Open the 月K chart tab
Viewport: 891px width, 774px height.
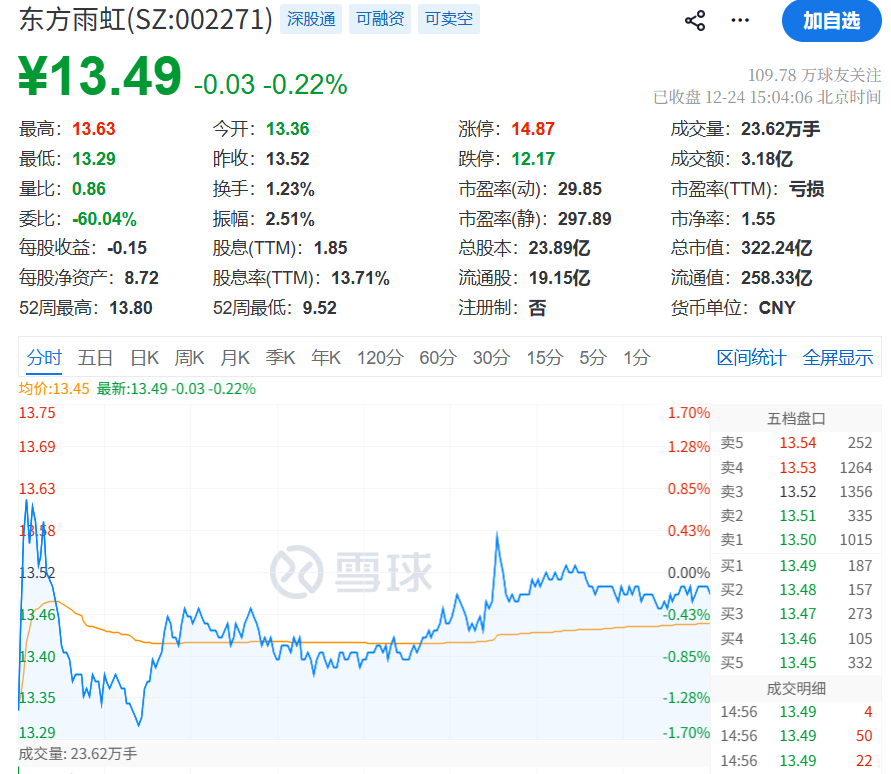tap(235, 358)
